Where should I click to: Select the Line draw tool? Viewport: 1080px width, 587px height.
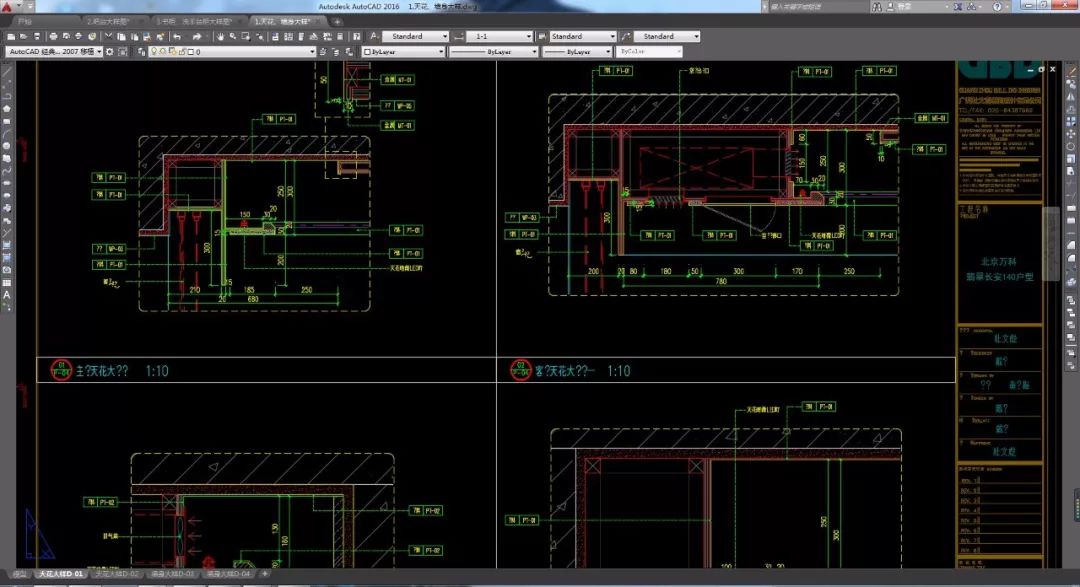[7, 73]
